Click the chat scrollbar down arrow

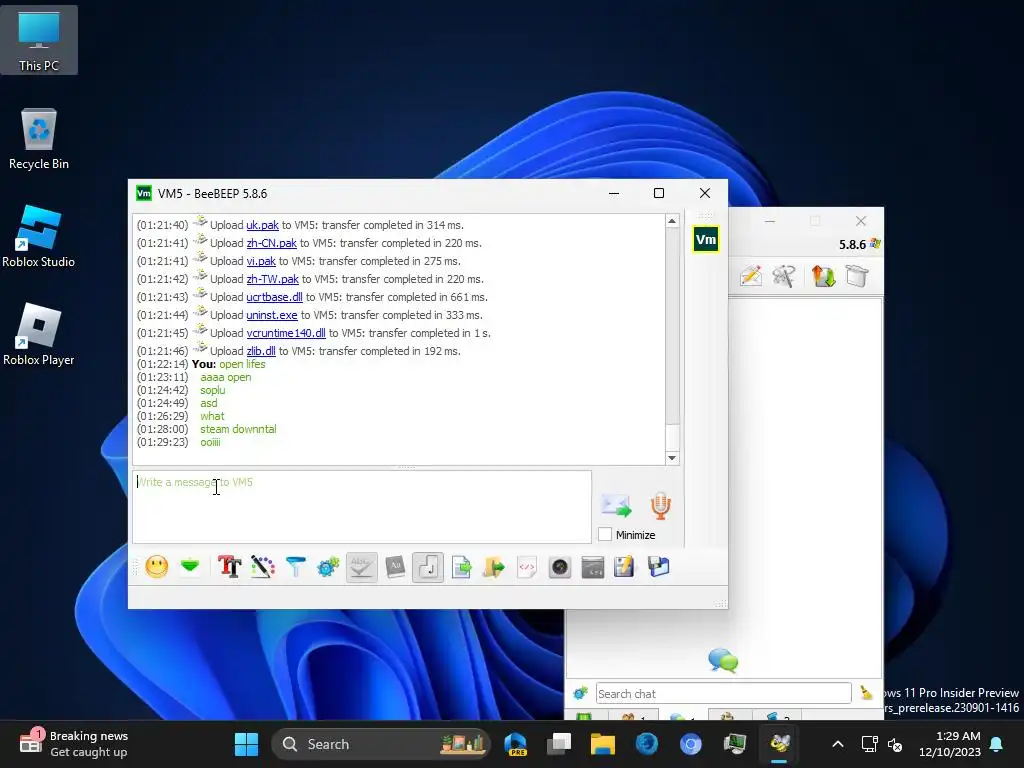[672, 458]
